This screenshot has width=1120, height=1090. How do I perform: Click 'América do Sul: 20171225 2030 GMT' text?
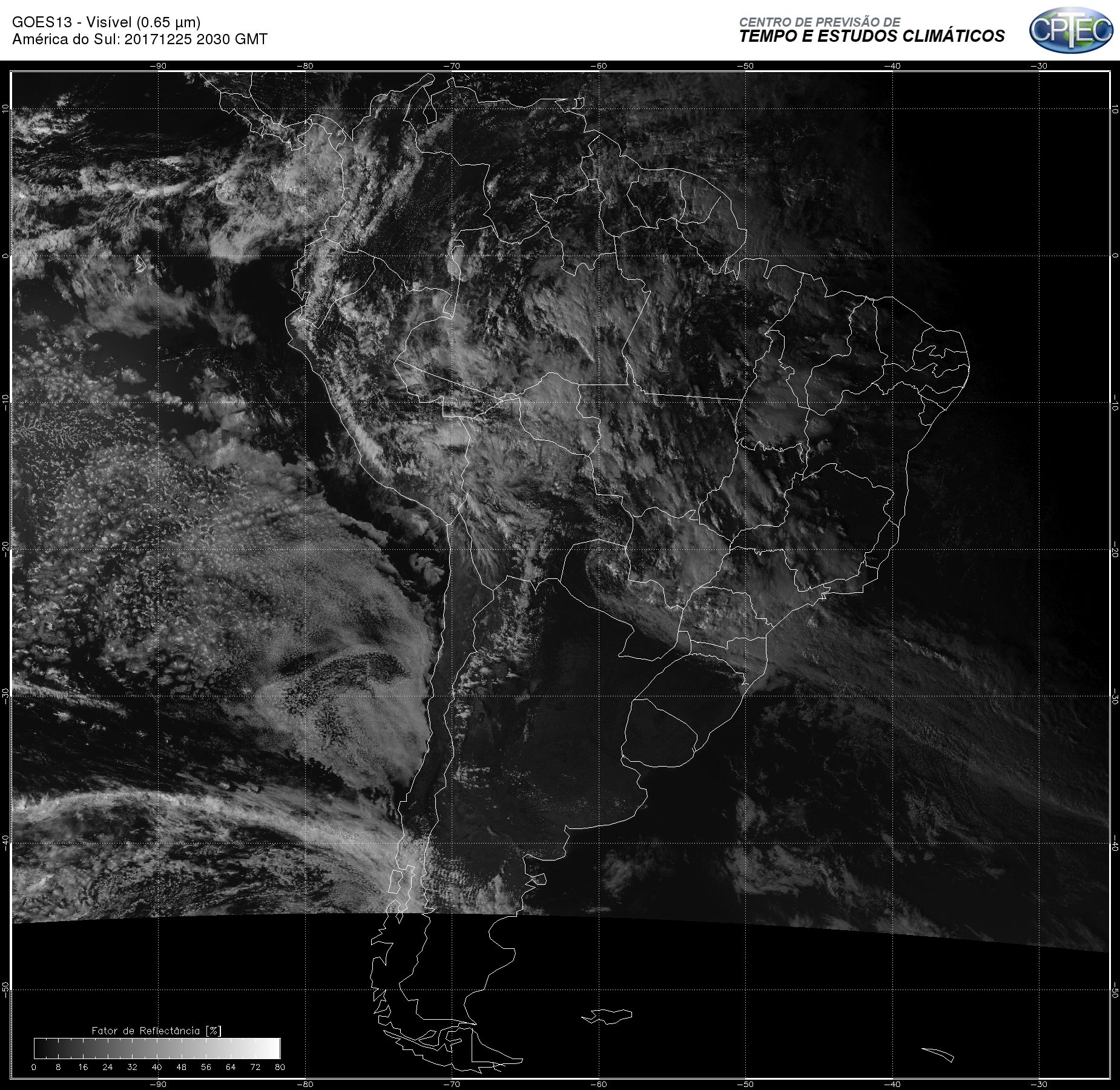[x=140, y=39]
